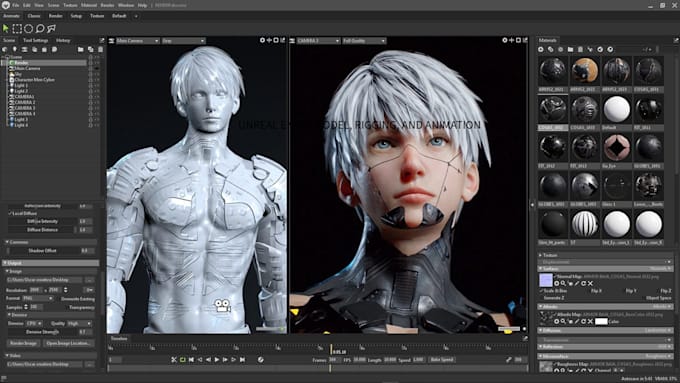Screen dimensions: 680x383
Task: Open the Main Camera viewport dropdown
Action: tap(137, 41)
